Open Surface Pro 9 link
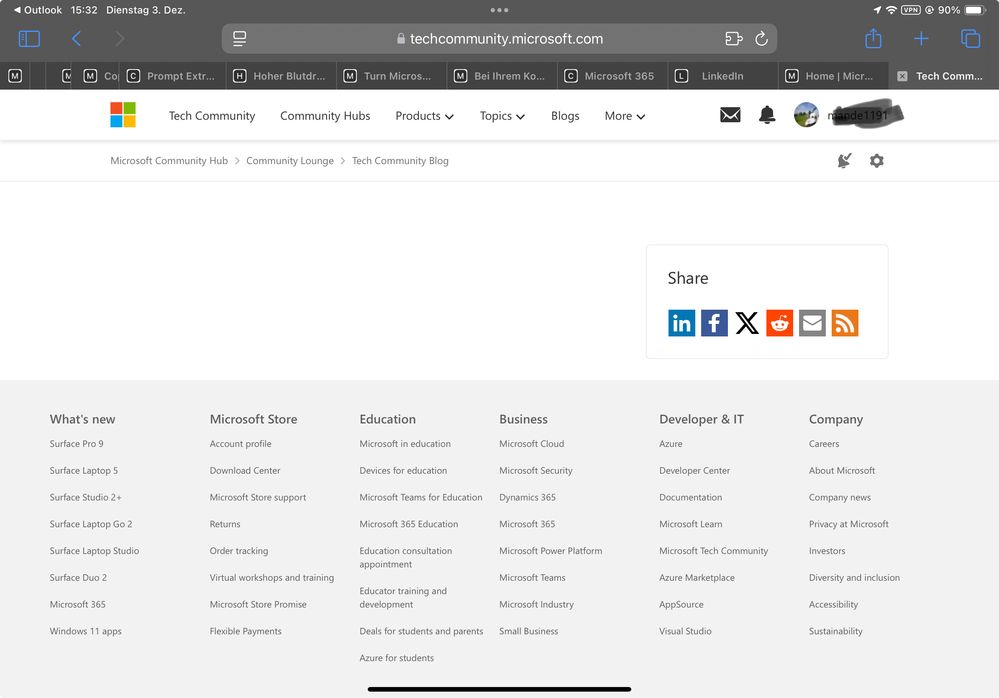Viewport: 999px width, 698px height. pos(76,443)
